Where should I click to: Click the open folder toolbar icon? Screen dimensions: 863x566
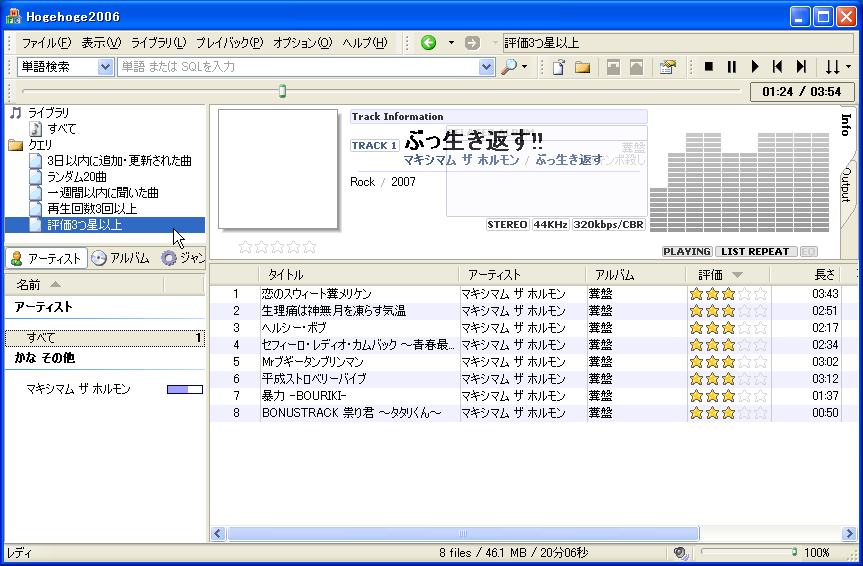[x=582, y=67]
